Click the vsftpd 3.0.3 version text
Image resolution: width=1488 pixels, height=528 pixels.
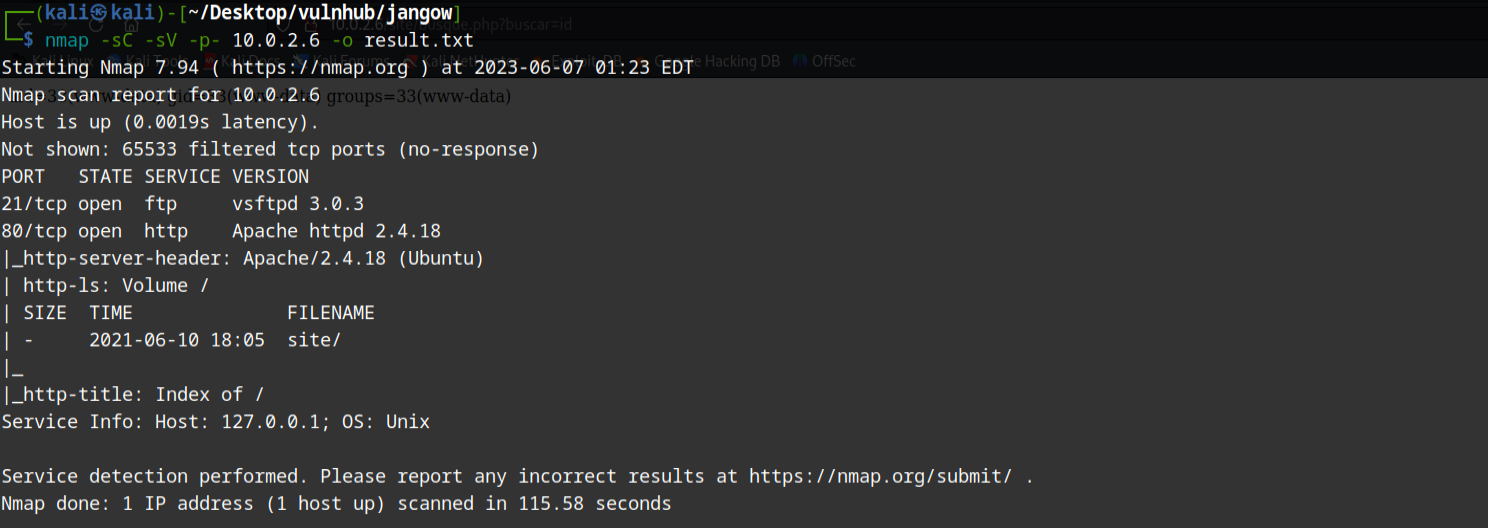coord(298,204)
